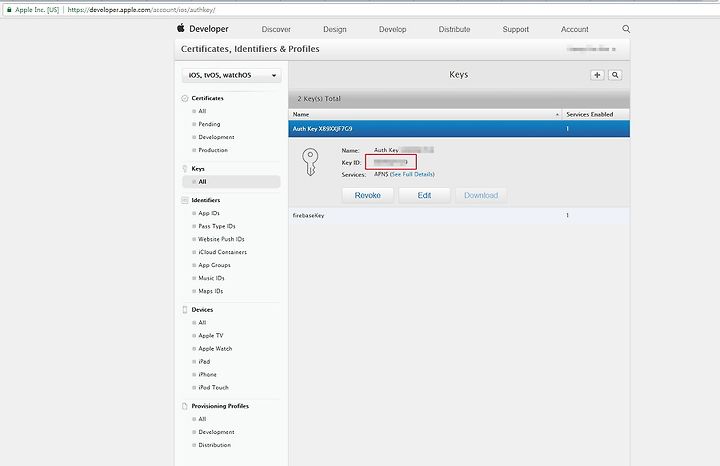Show Development certificates
The image size is (720, 466).
point(216,137)
